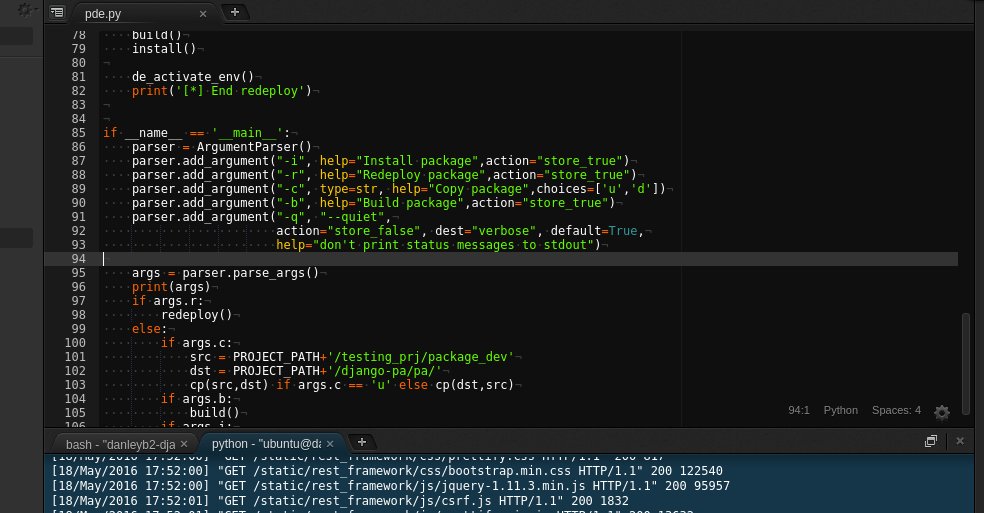The width and height of the screenshot is (984, 513).
Task: Click "'[*] End redeploy'" string on line 82
Action: click(240, 91)
